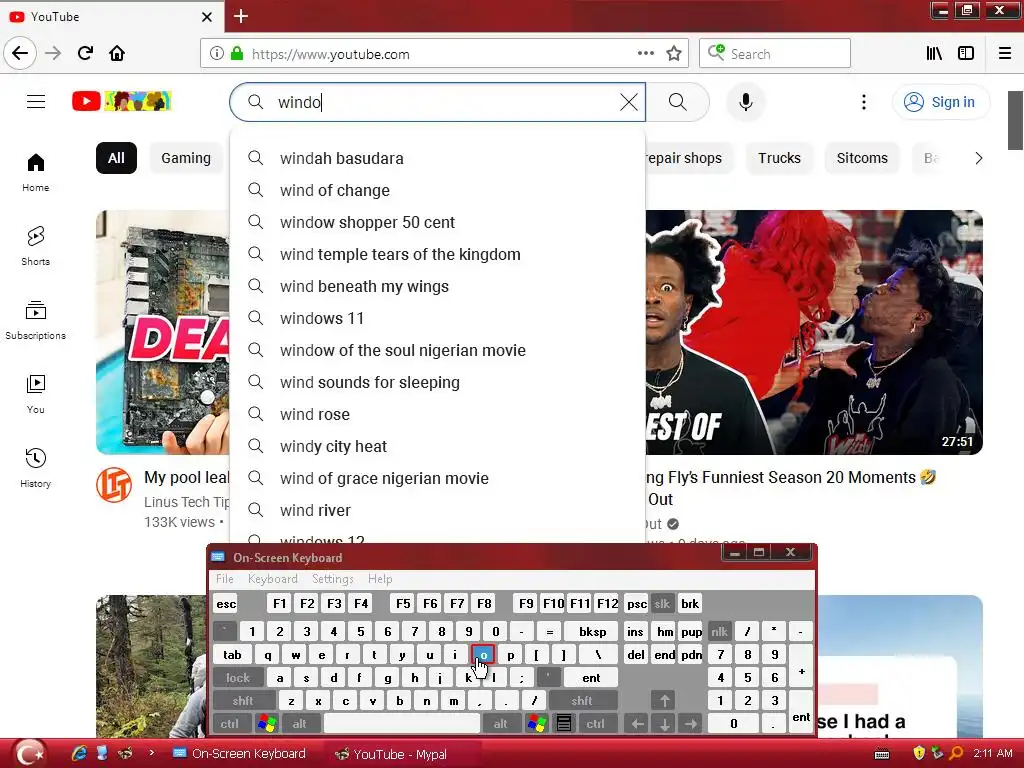Choose suggestion 'windows 11'
The width and height of the screenshot is (1024, 768).
(438, 318)
